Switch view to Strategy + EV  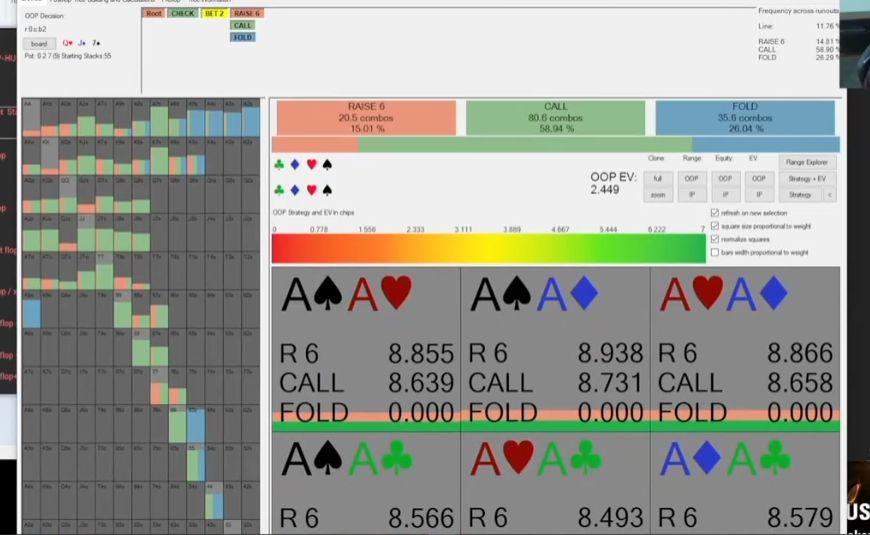tap(807, 179)
